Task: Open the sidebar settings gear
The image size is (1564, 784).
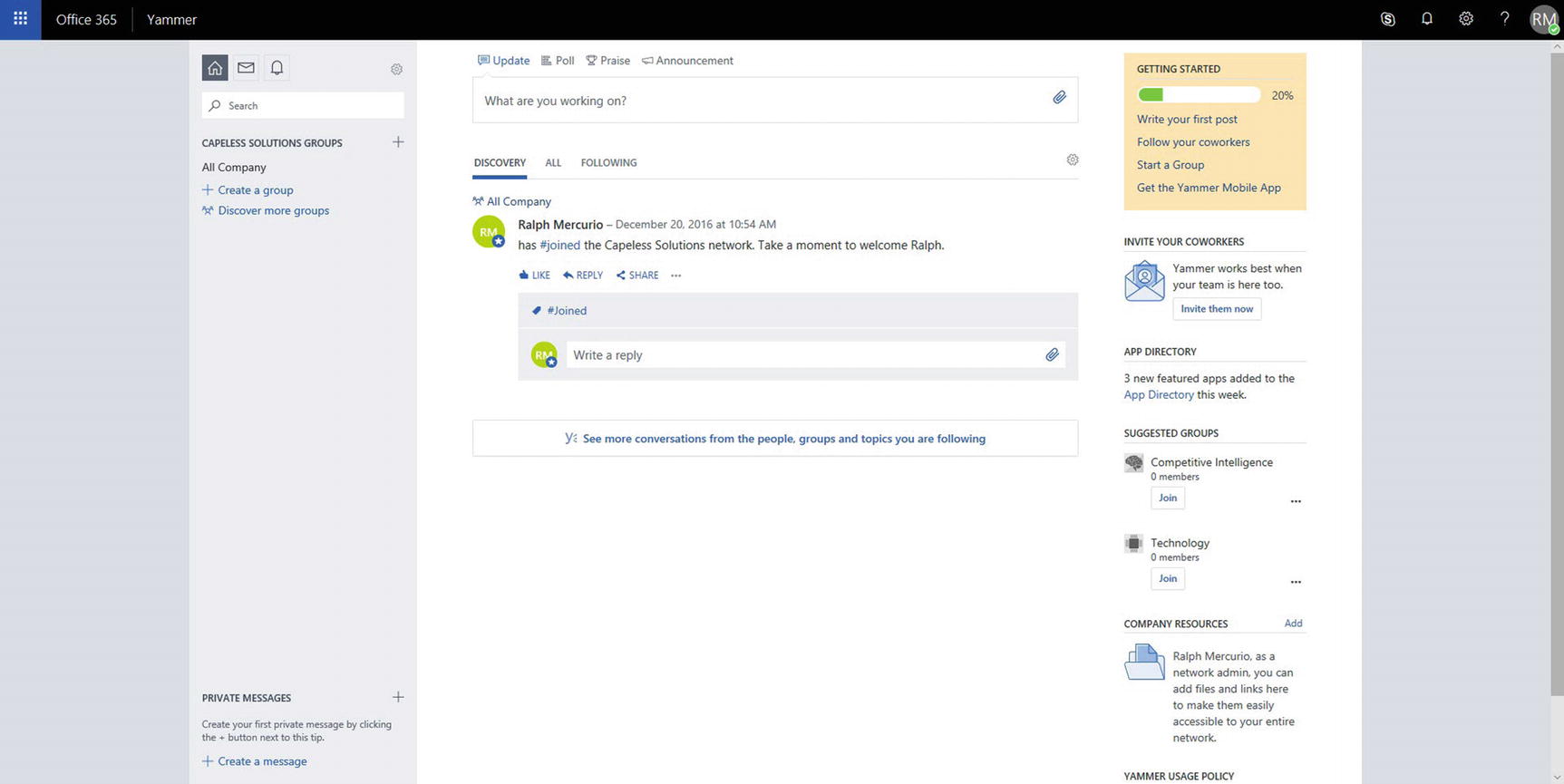Action: click(x=396, y=69)
